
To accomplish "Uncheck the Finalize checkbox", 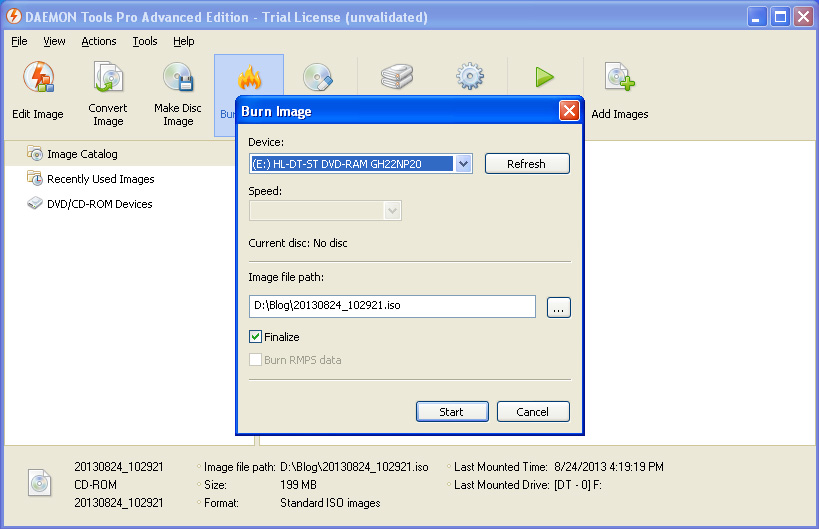I will click(255, 337).
